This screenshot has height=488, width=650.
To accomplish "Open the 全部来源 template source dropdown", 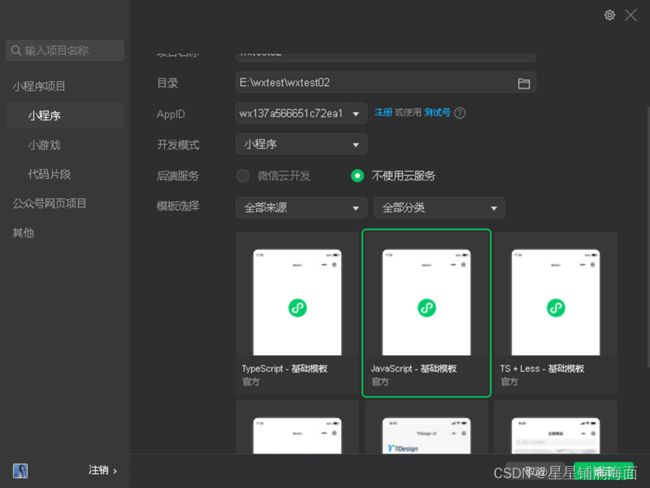I will coord(301,208).
